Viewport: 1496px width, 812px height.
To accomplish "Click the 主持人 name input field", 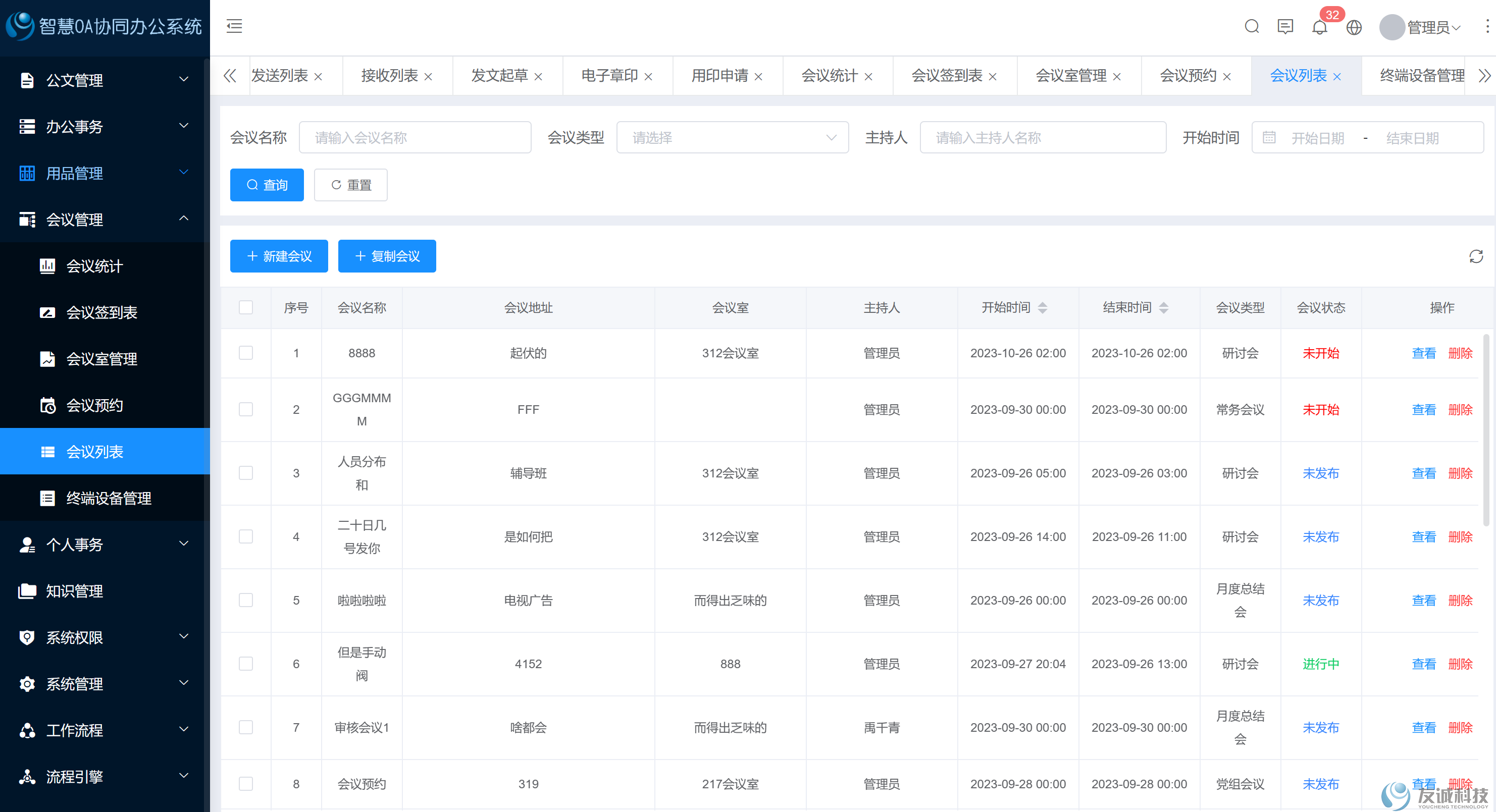I will pos(1043,138).
